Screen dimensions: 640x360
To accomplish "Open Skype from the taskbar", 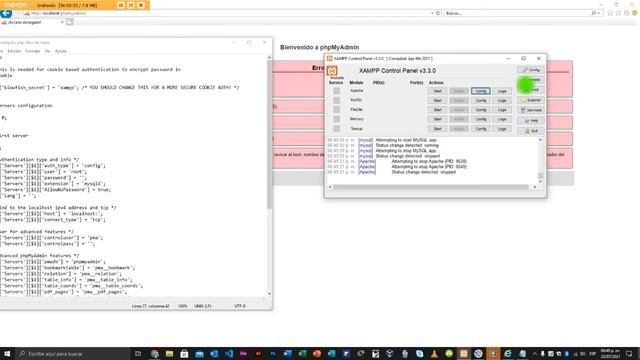I will tap(420, 353).
